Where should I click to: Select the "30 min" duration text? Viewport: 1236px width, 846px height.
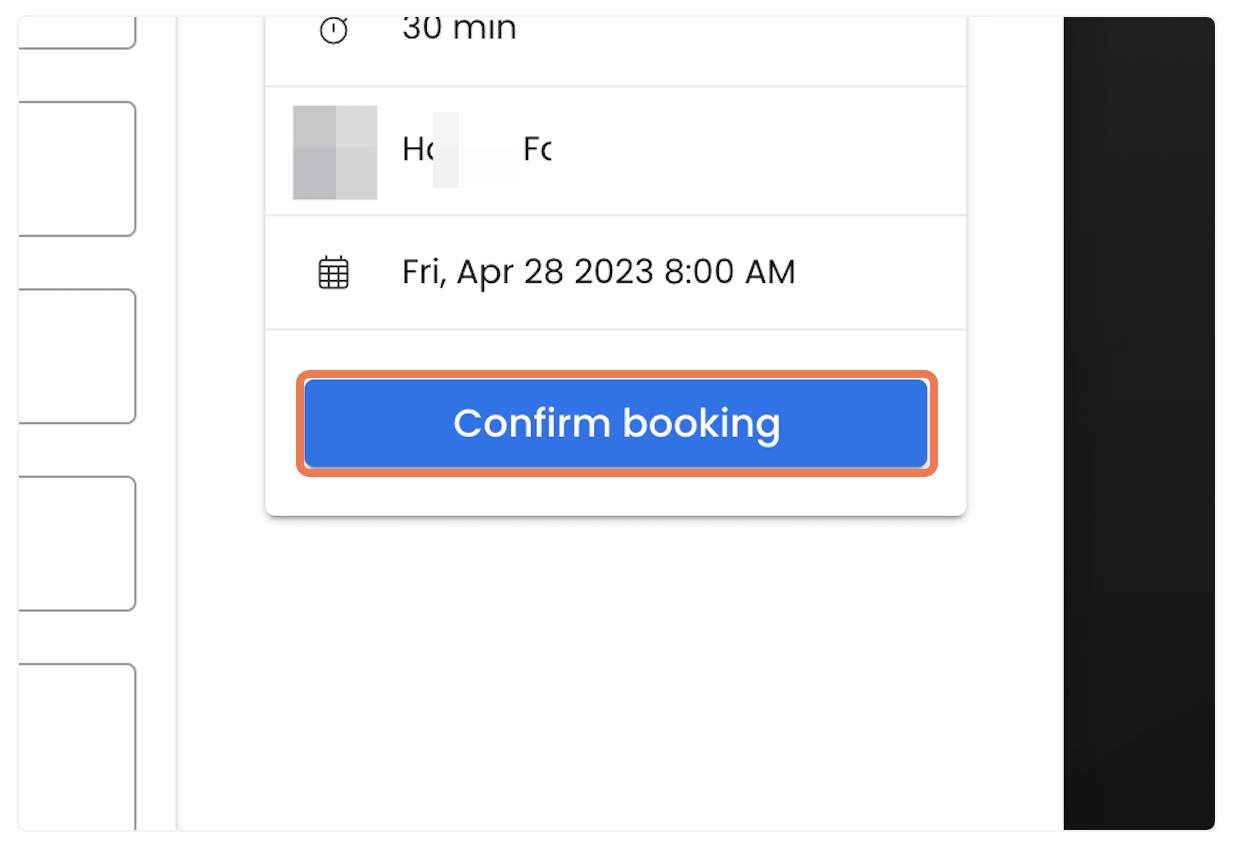pos(459,29)
